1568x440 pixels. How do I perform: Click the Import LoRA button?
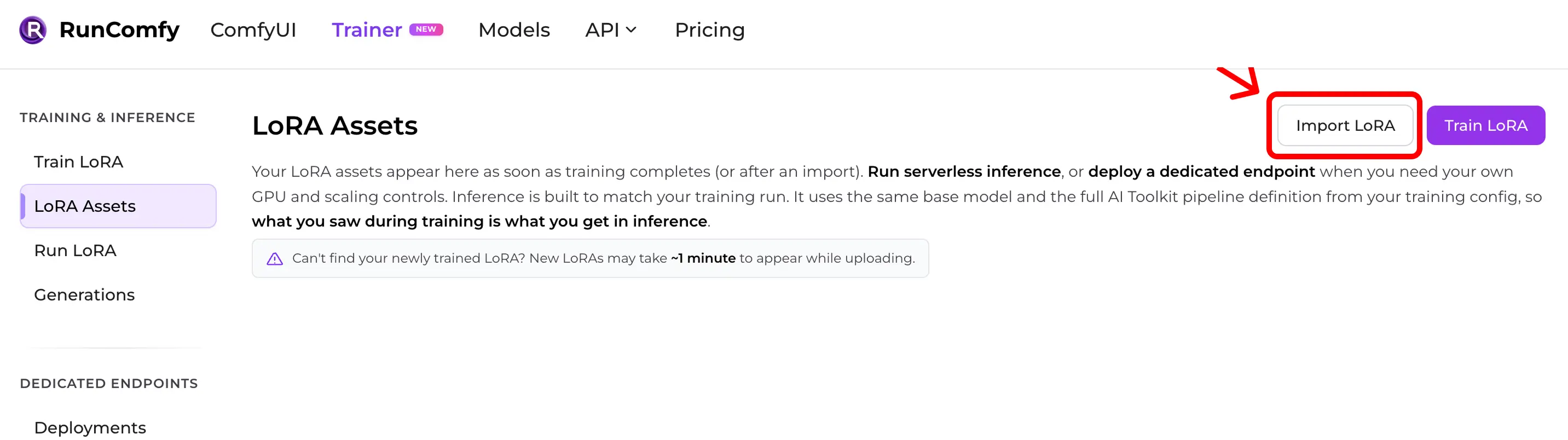(x=1345, y=125)
